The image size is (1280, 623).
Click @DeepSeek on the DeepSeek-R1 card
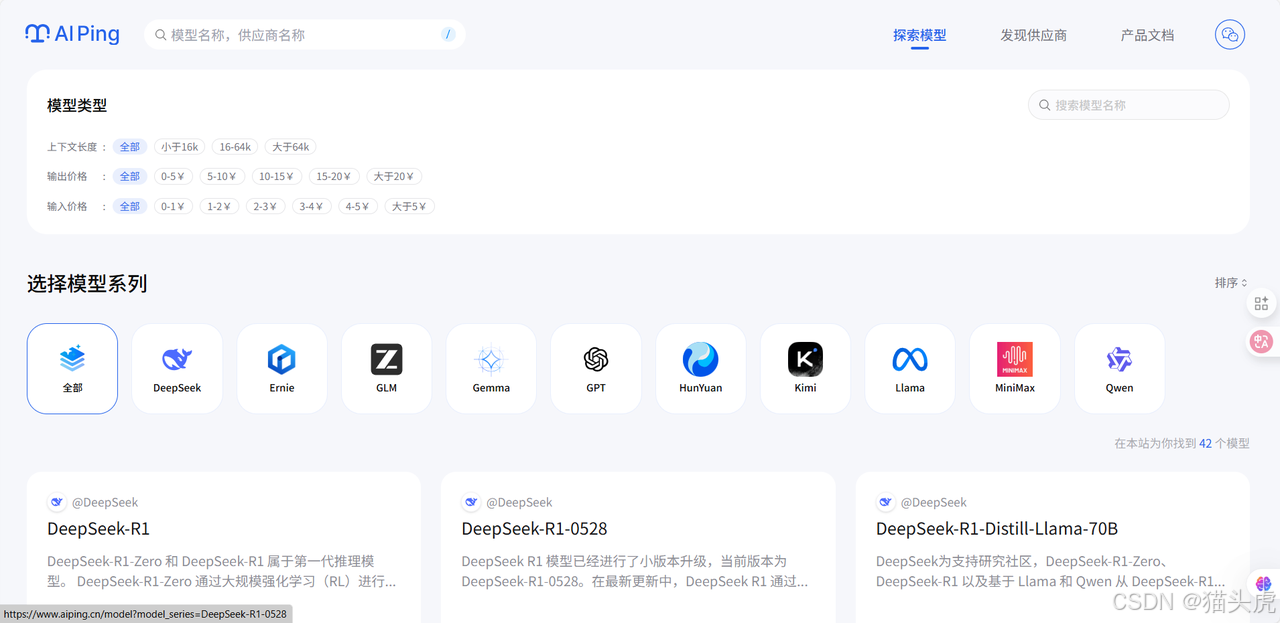(x=105, y=502)
